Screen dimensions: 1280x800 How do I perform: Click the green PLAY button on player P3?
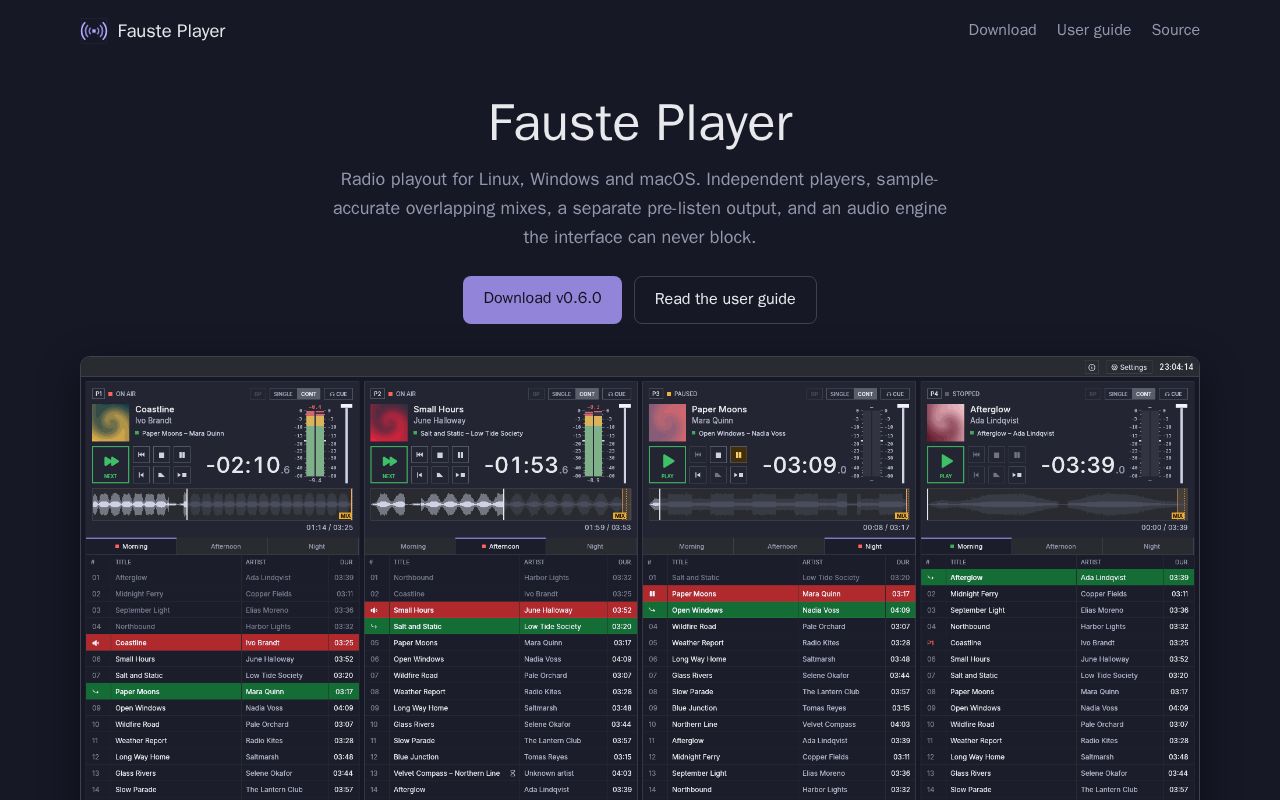tap(667, 464)
